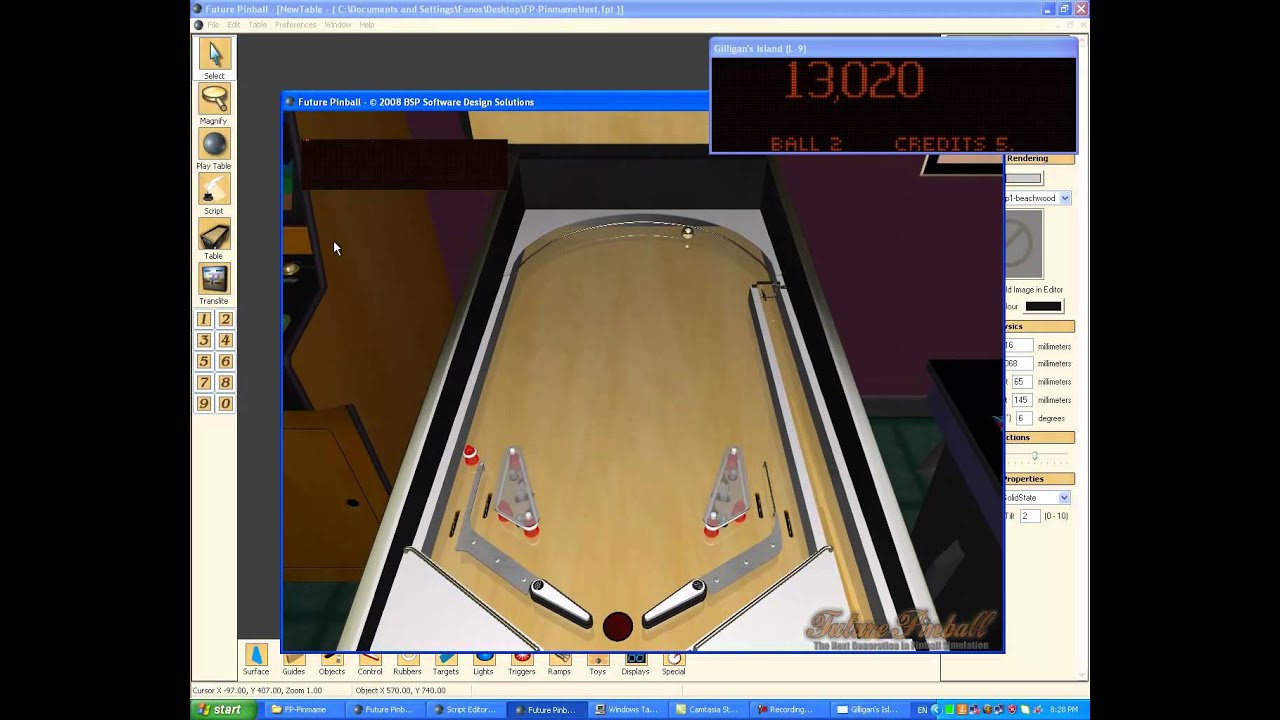1280x720 pixels.
Task: Collapse the Rendering section header
Action: click(1039, 159)
